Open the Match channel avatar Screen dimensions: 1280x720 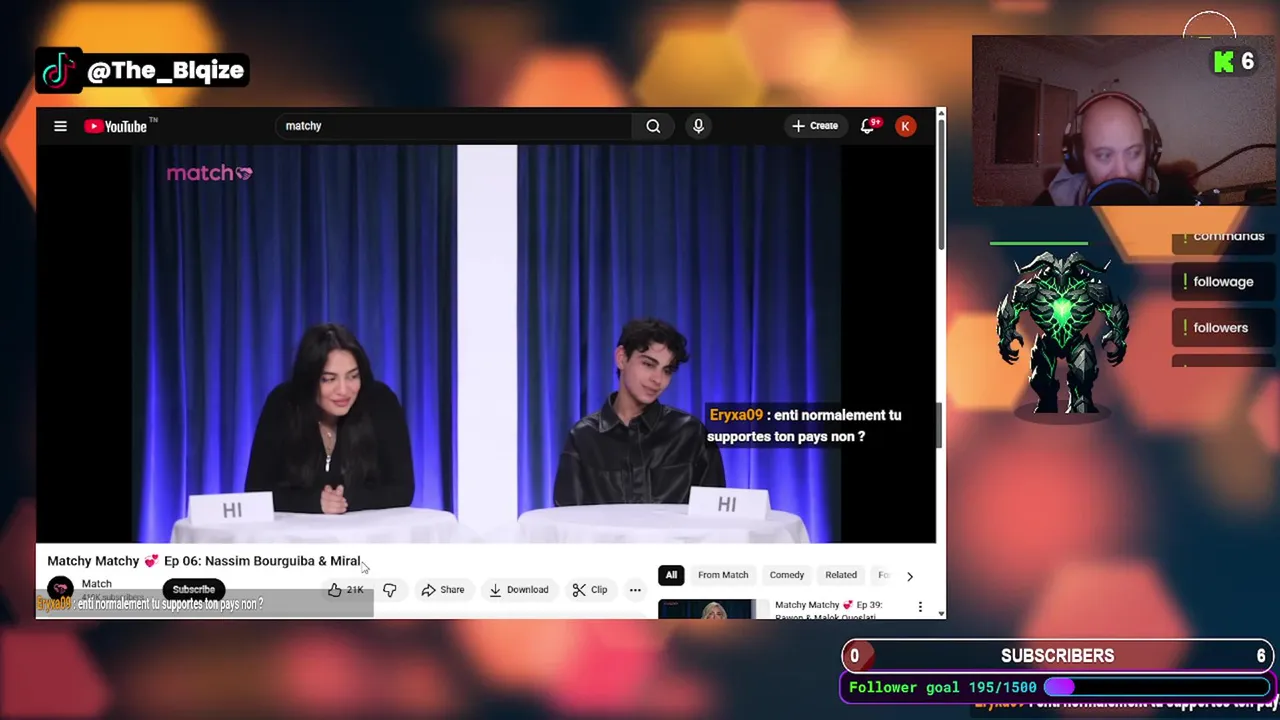click(x=60, y=588)
